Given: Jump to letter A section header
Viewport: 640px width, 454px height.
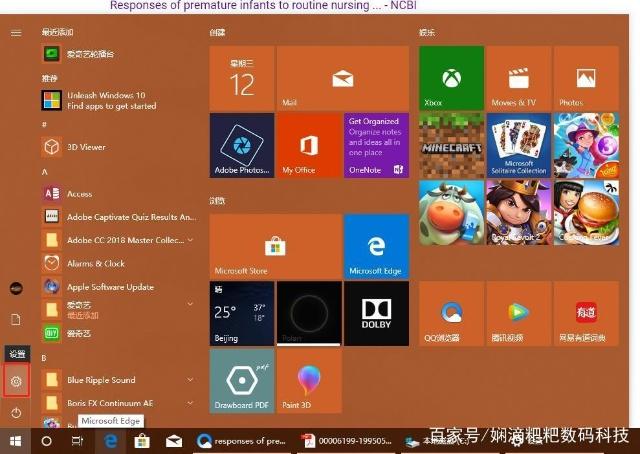Looking at the screenshot, I should [44, 172].
